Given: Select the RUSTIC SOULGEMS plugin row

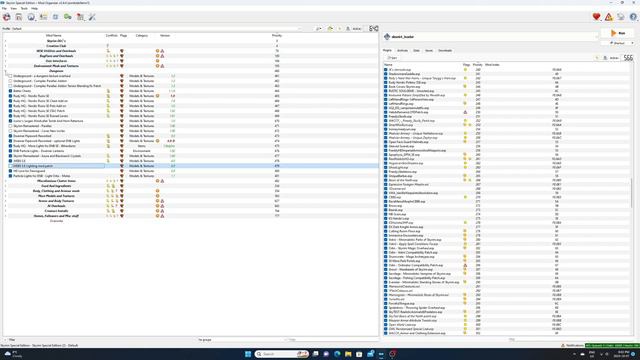Looking at the screenshot, I should point(506,91).
